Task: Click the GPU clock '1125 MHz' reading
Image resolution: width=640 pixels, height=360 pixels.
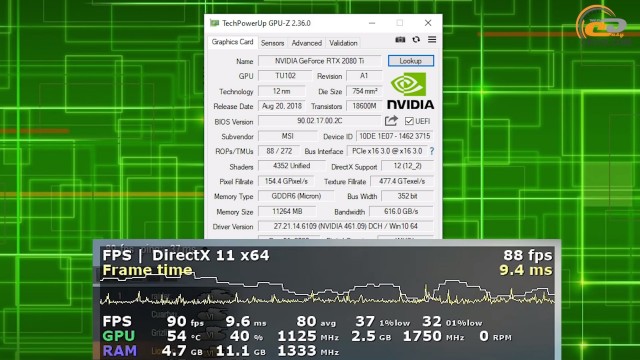Action: pos(308,336)
